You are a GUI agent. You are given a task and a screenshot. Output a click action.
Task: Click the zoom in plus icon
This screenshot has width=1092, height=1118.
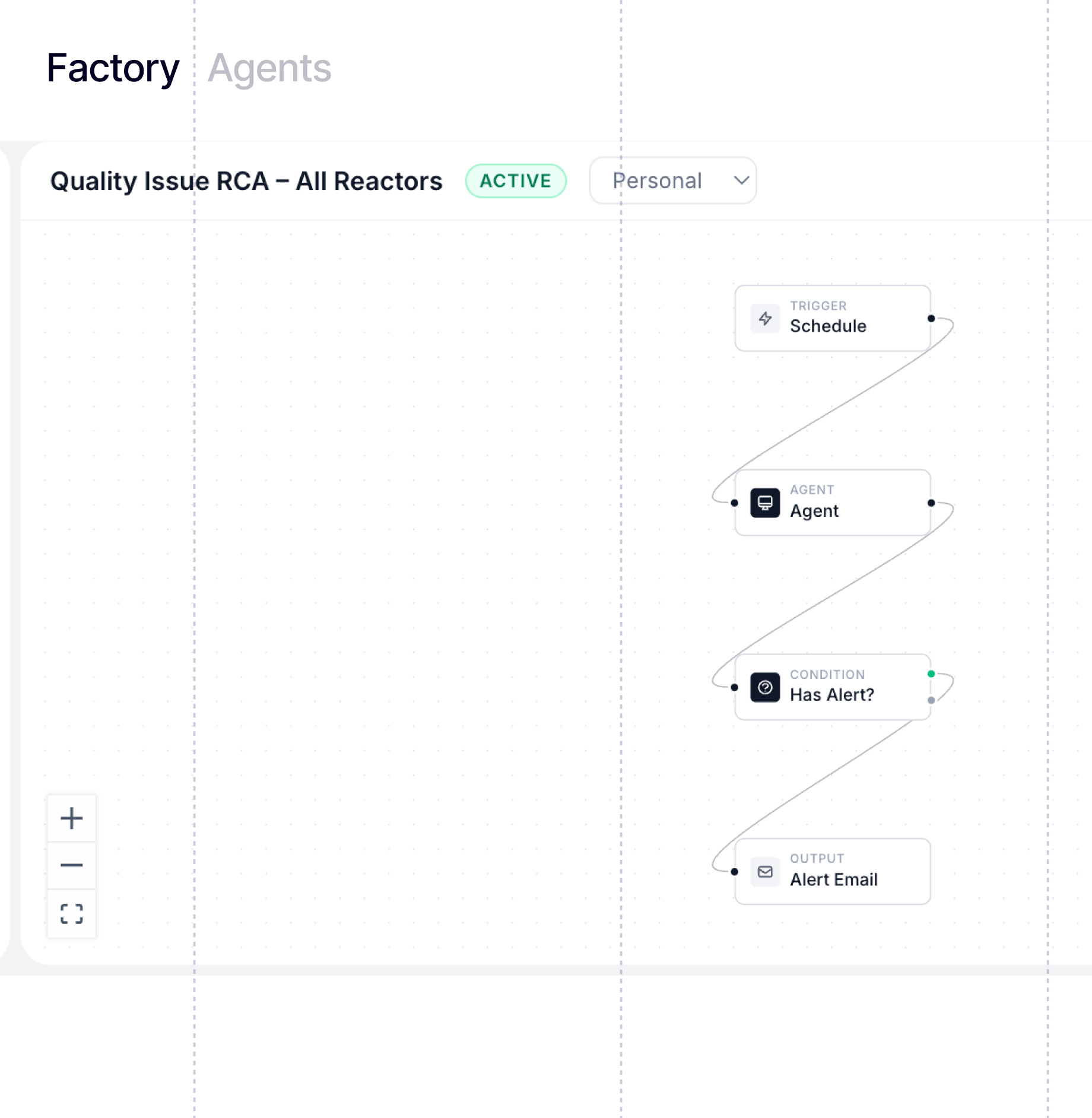72,818
